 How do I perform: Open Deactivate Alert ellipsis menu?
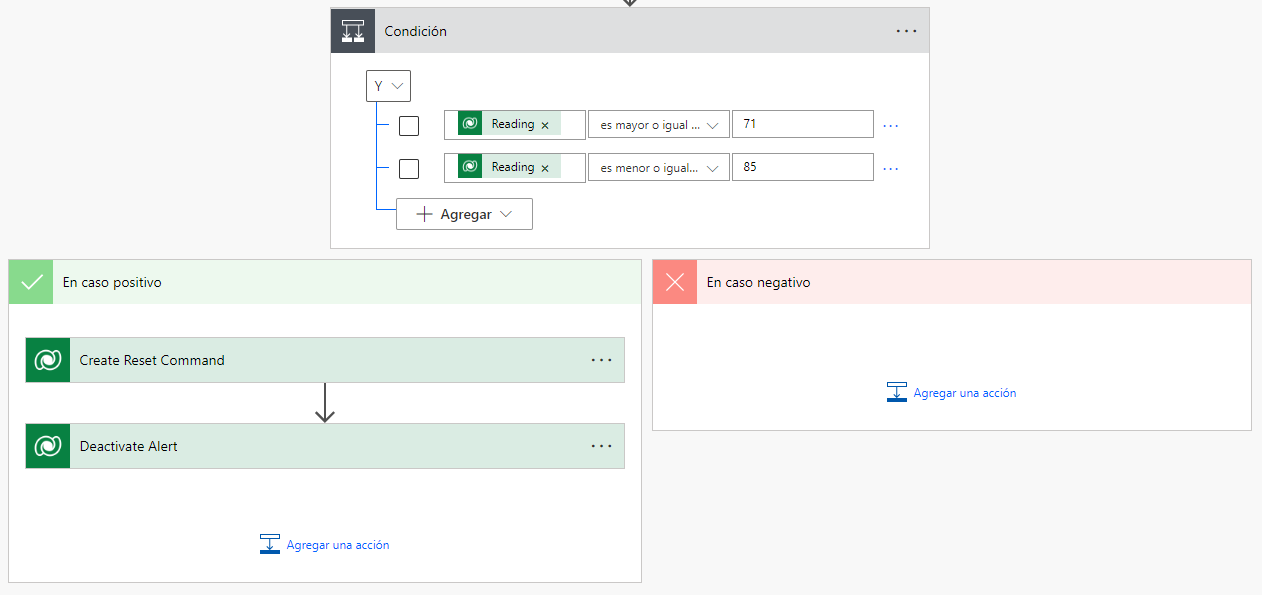click(x=601, y=446)
